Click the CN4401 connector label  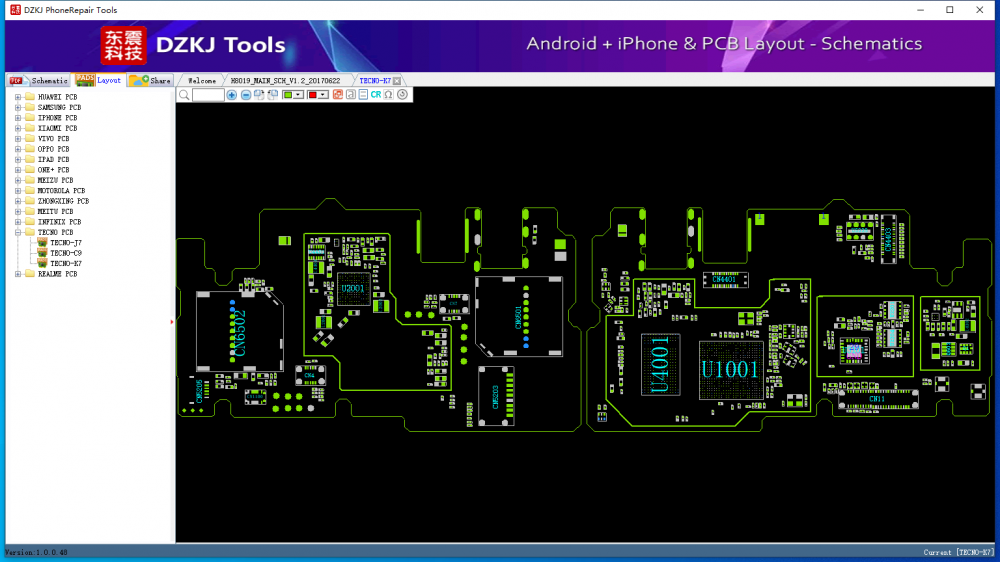pyautogui.click(x=724, y=279)
